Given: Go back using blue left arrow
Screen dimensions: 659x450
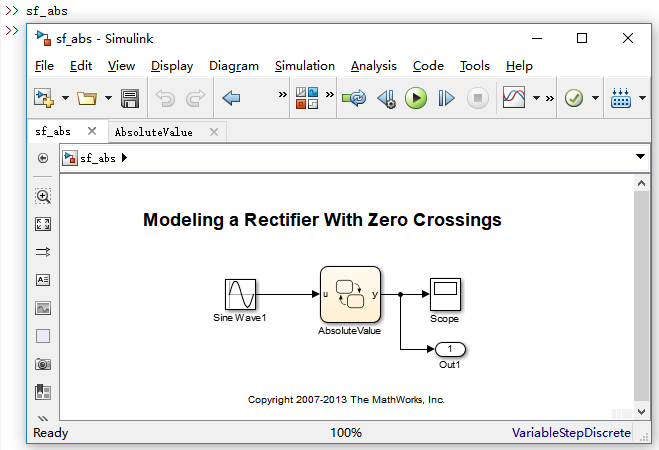Looking at the screenshot, I should coord(231,98).
